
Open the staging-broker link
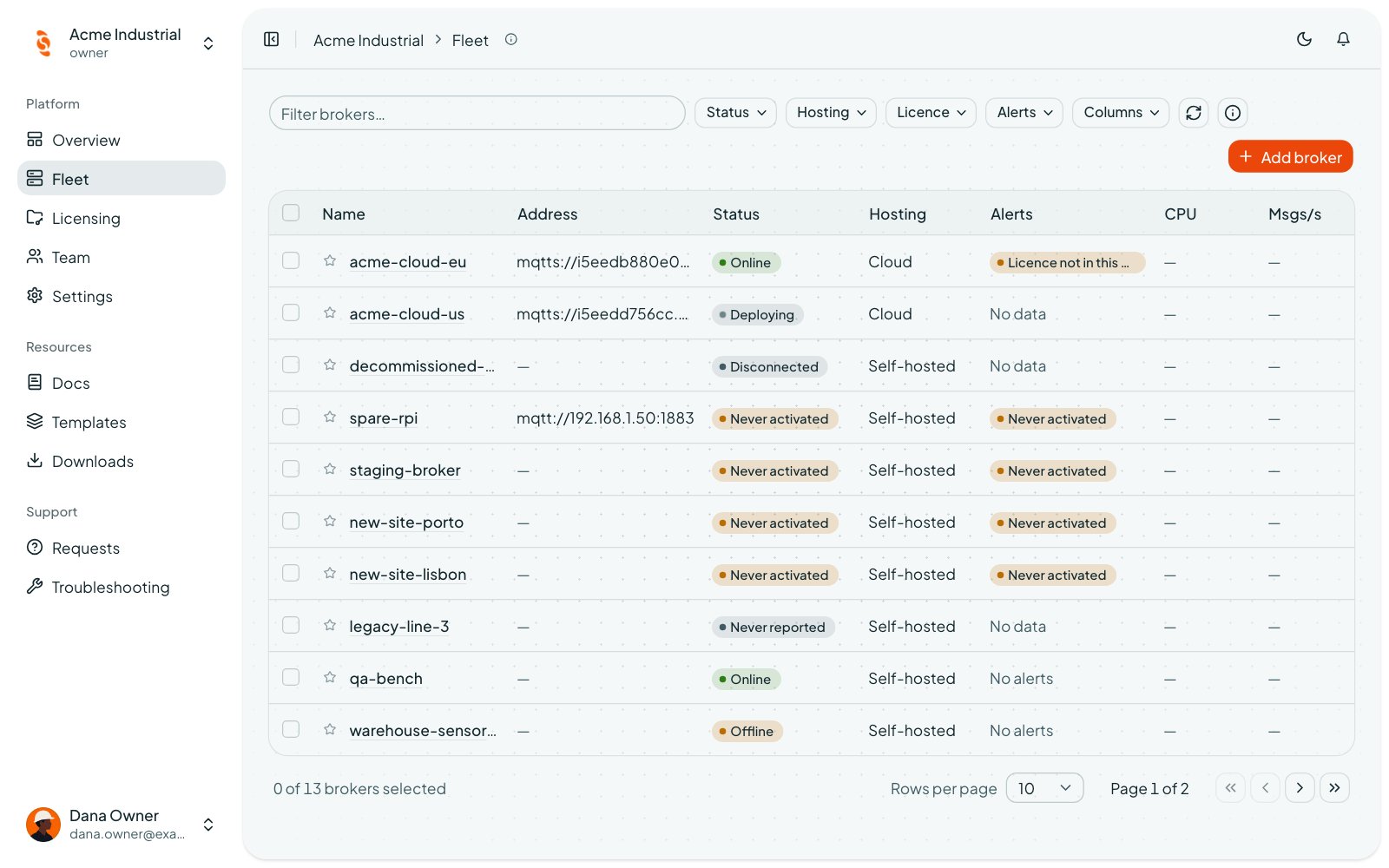pyautogui.click(x=405, y=470)
